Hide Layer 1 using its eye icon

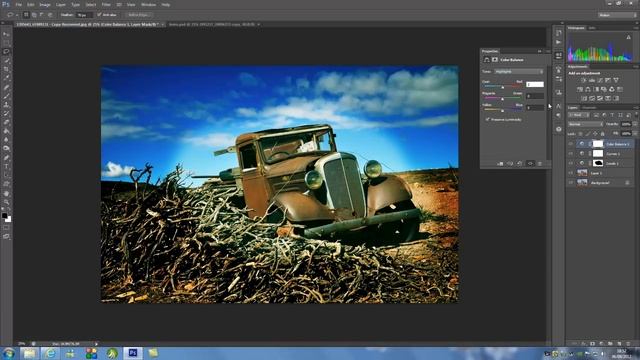[570, 173]
